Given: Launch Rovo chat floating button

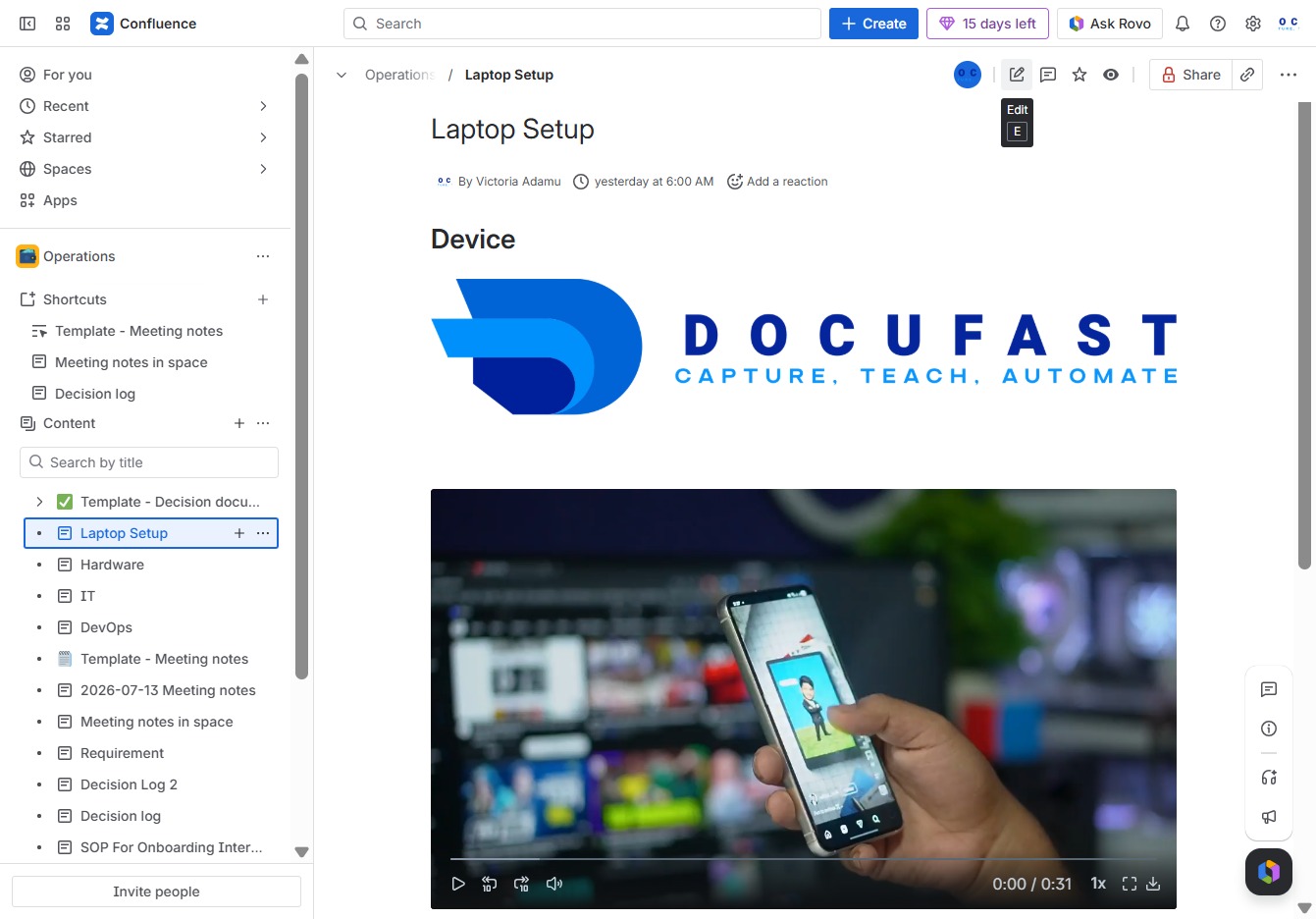Looking at the screenshot, I should tap(1269, 871).
